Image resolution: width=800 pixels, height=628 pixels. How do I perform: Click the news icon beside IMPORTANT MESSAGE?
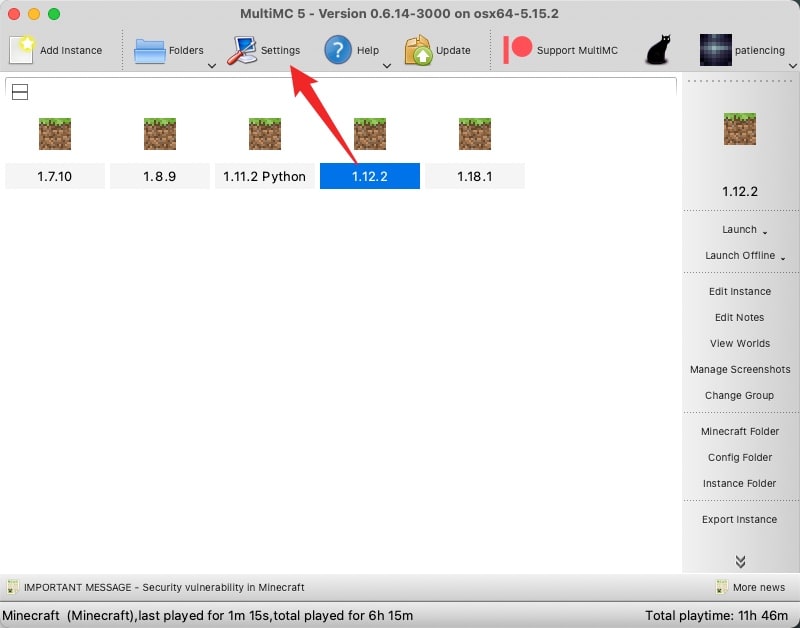(12, 587)
